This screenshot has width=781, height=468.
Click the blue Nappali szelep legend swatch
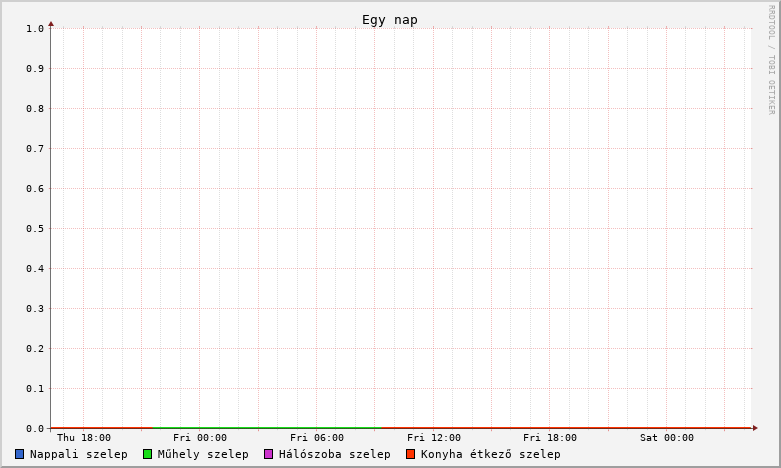click(x=20, y=454)
